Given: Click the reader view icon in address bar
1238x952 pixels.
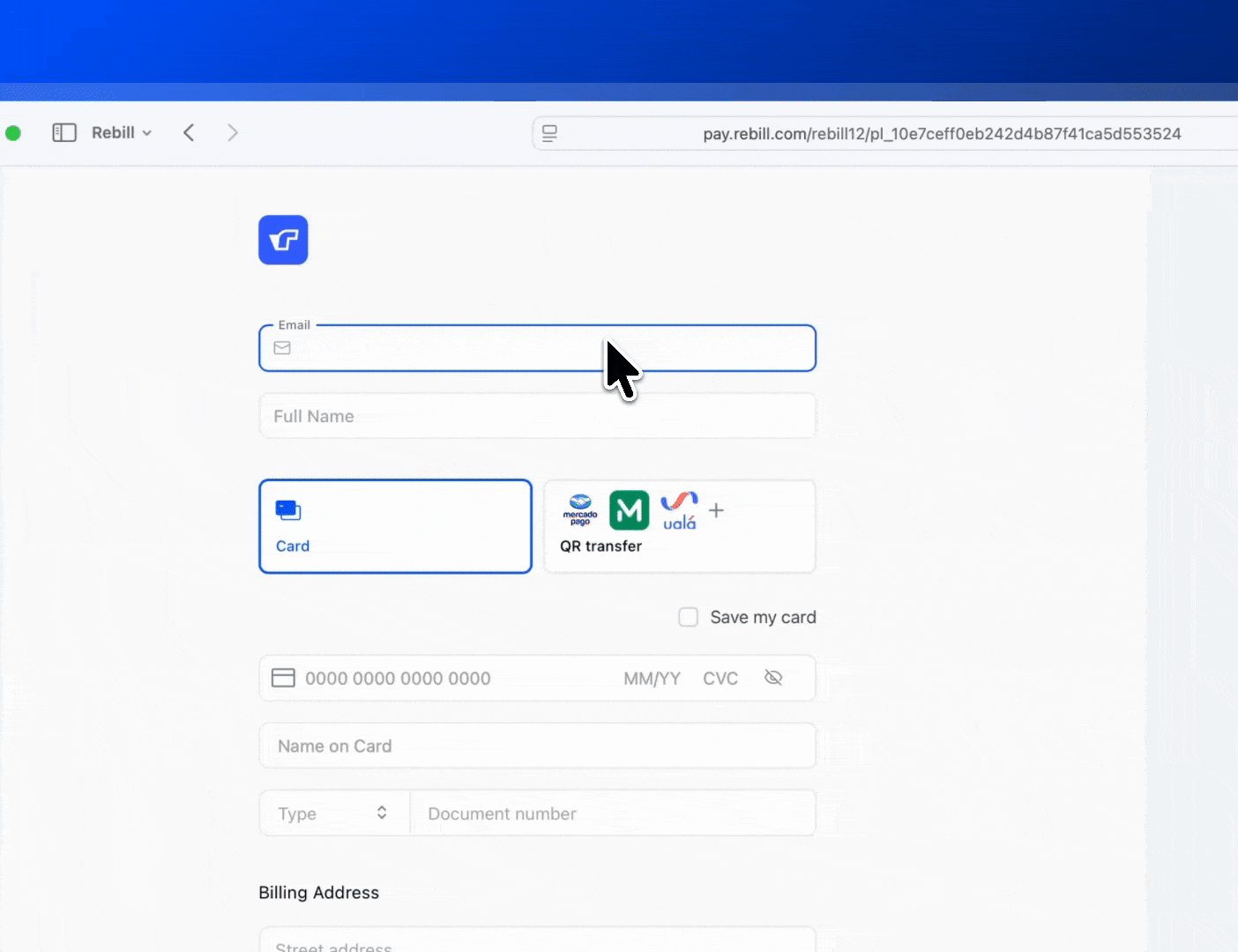Looking at the screenshot, I should click(549, 134).
